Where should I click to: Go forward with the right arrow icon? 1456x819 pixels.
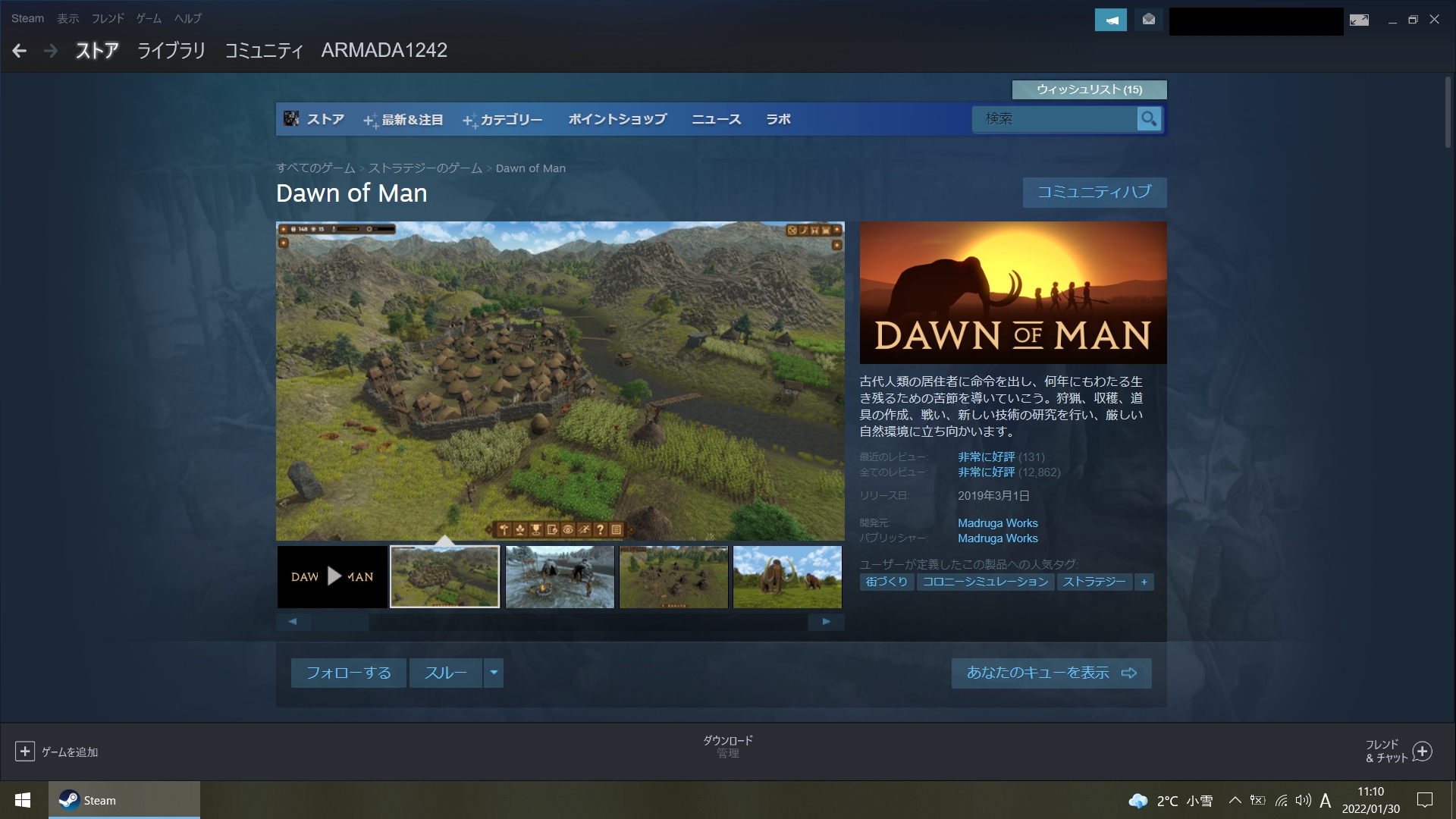click(x=51, y=51)
